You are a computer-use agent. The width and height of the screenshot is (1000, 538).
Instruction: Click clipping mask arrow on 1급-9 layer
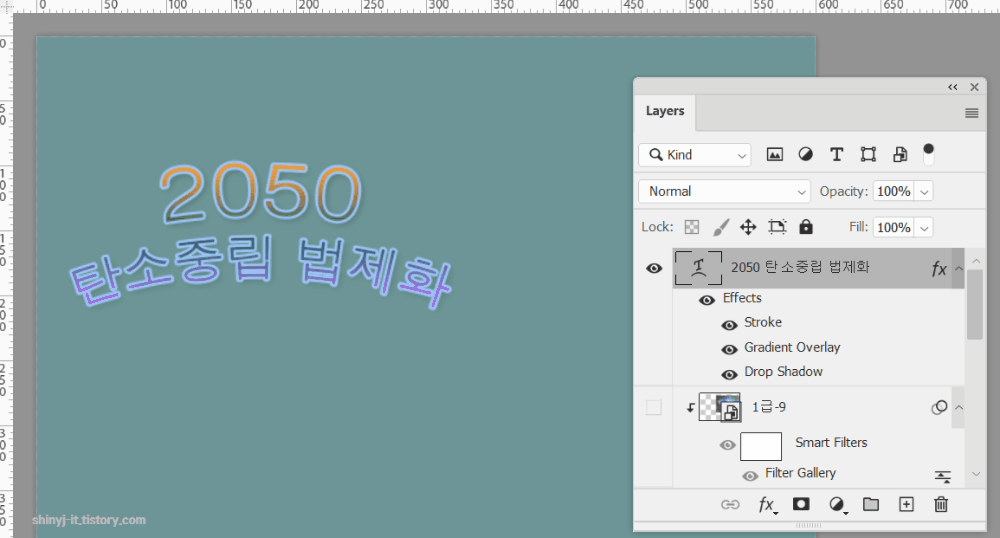pos(691,407)
